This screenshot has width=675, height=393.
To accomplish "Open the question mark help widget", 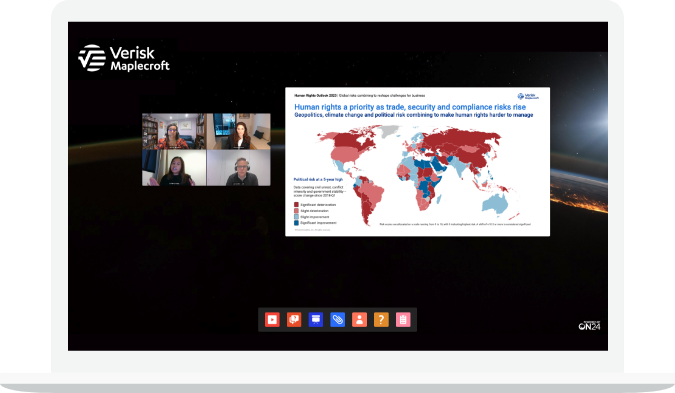I will click(x=381, y=320).
